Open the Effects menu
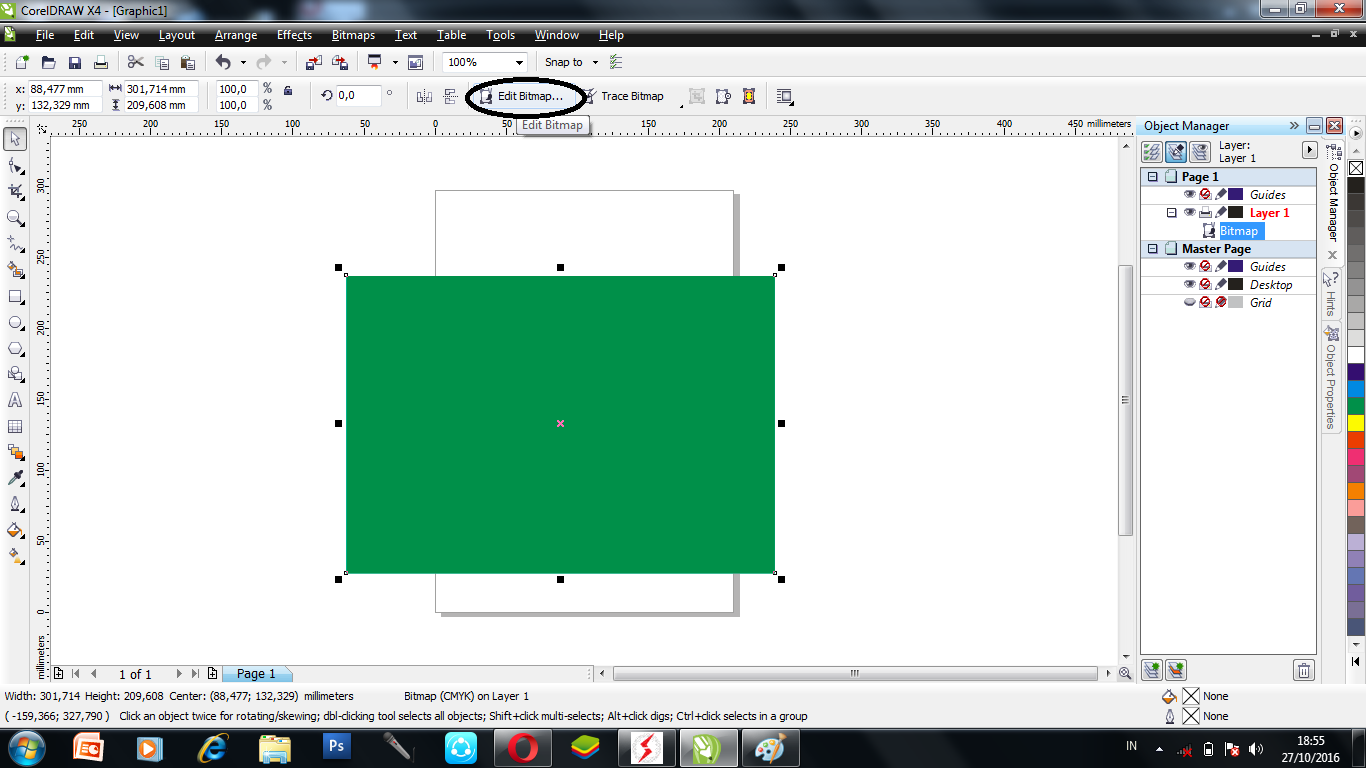 [294, 34]
